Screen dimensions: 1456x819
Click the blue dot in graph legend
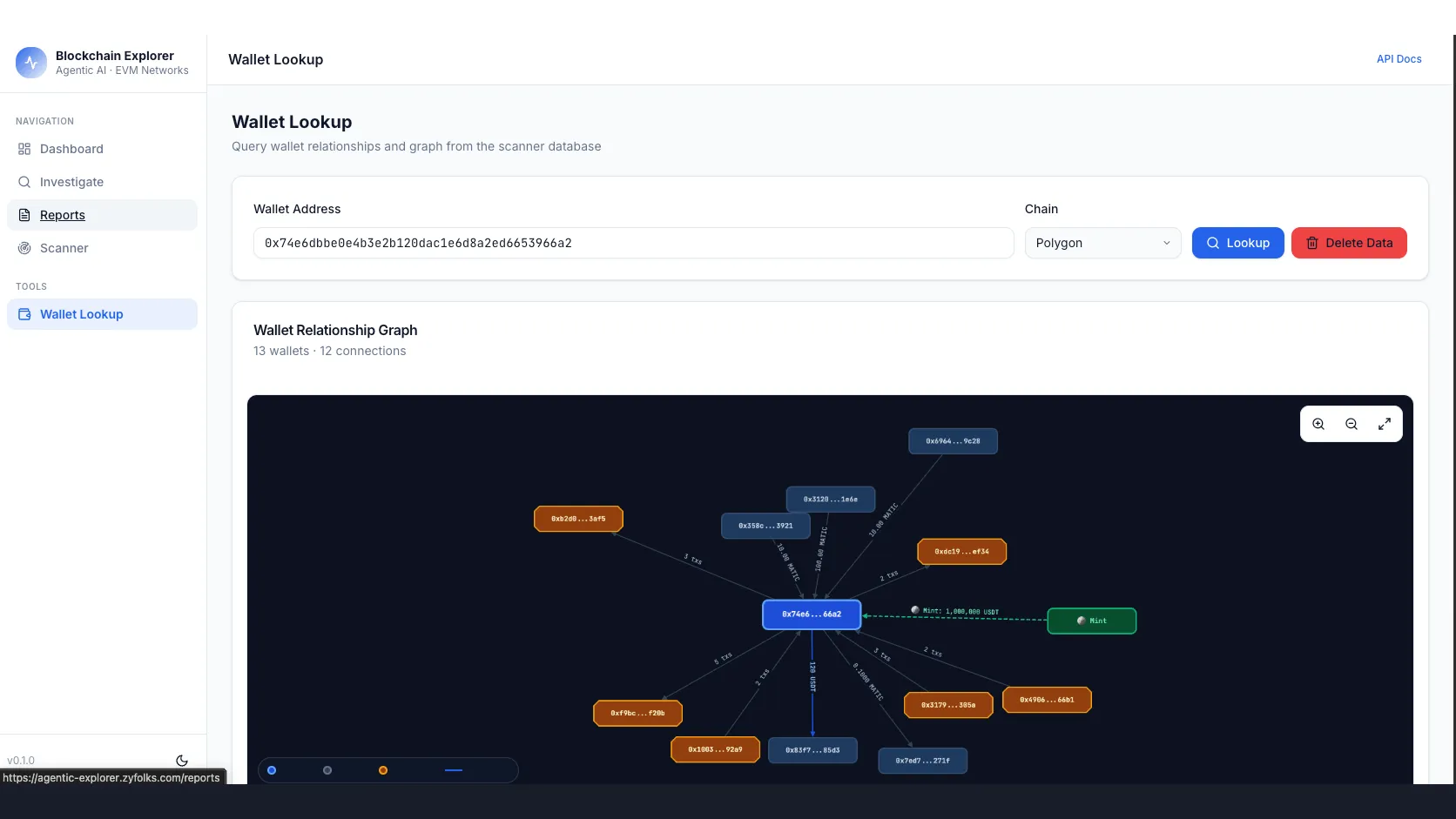[x=272, y=770]
